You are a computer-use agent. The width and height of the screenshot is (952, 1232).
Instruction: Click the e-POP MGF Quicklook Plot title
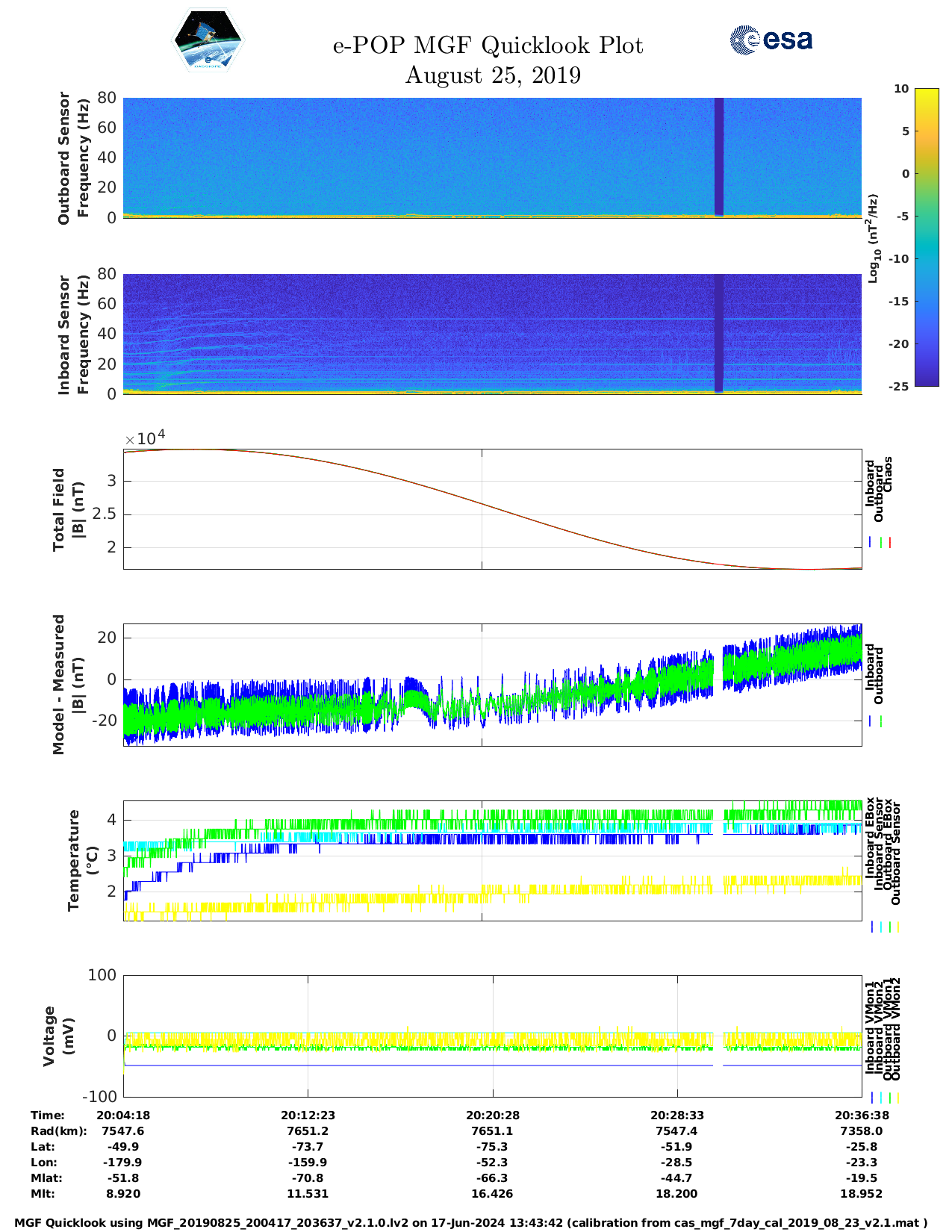(x=488, y=46)
